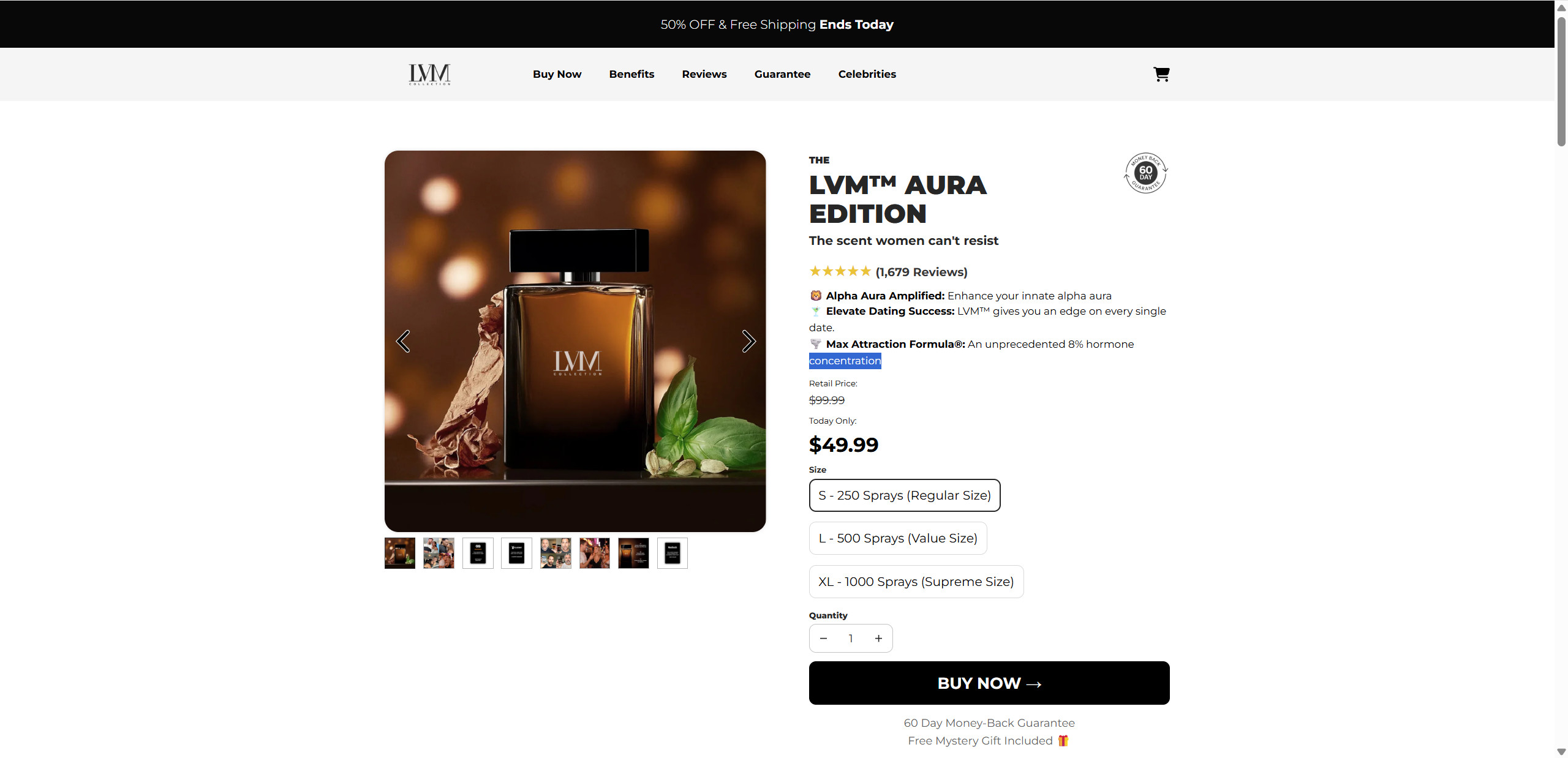Image resolution: width=1568 pixels, height=758 pixels.
Task: Open the shopping cart
Action: pos(1161,74)
